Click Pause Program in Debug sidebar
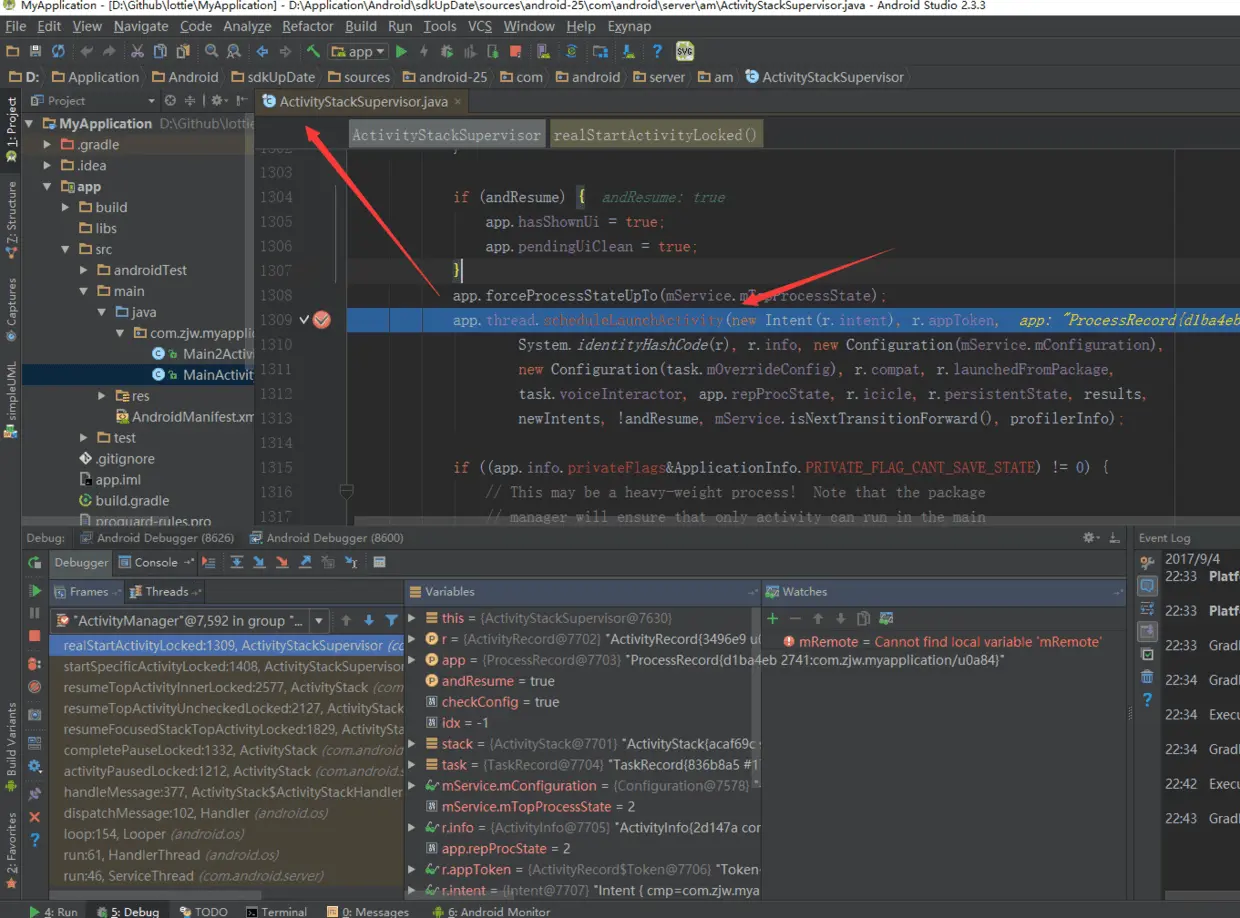Screen dimensions: 1240x918 click(x=35, y=613)
